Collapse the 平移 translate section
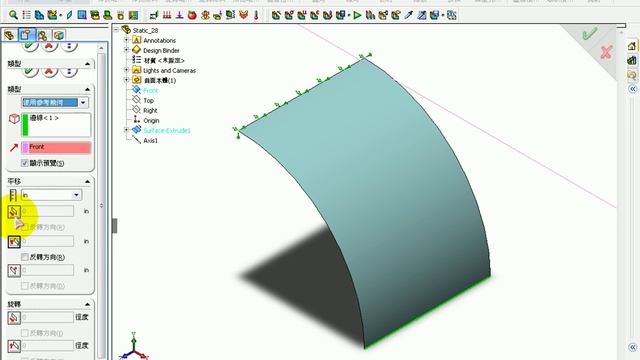Viewport: 640px width, 360px height. coord(87,181)
